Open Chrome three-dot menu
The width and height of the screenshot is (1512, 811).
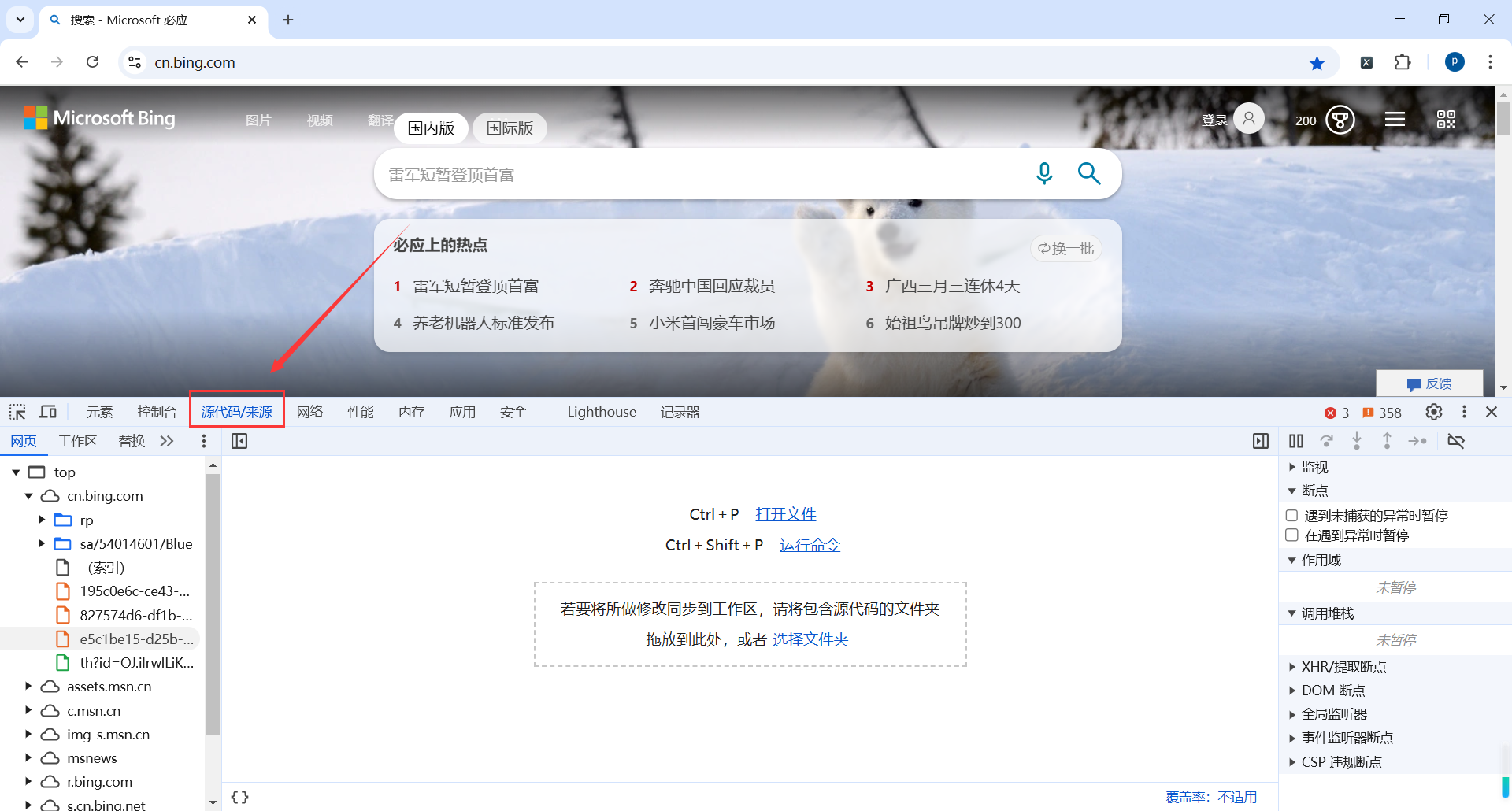tap(1490, 62)
